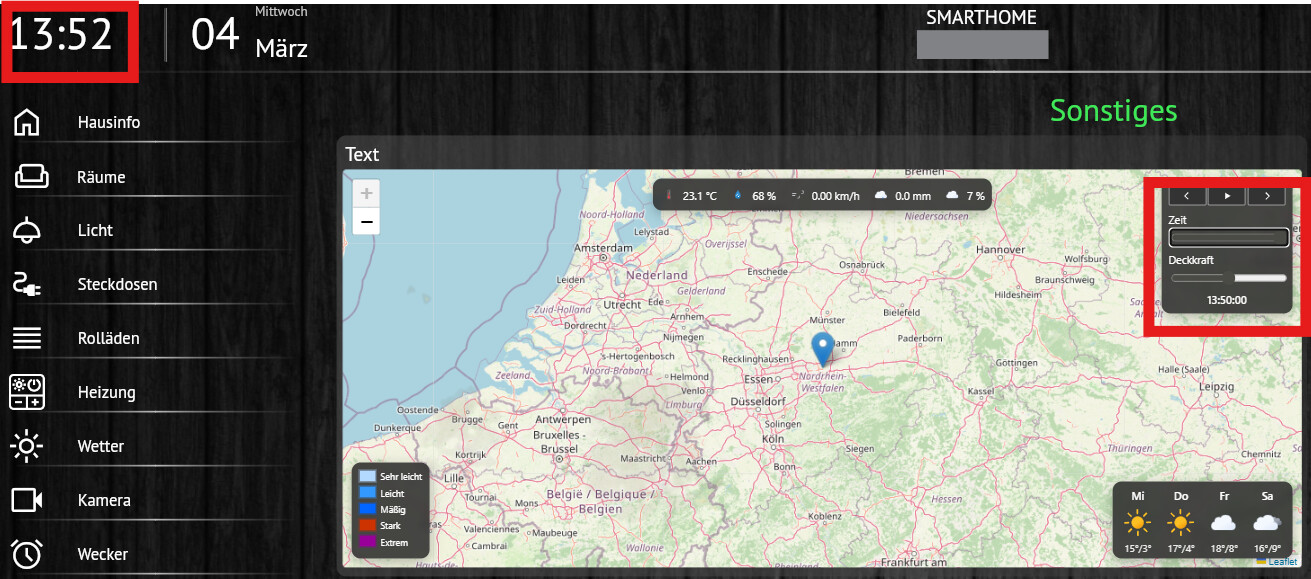The image size is (1311, 579).
Task: Click the Räume sofa icon
Action: (29, 177)
